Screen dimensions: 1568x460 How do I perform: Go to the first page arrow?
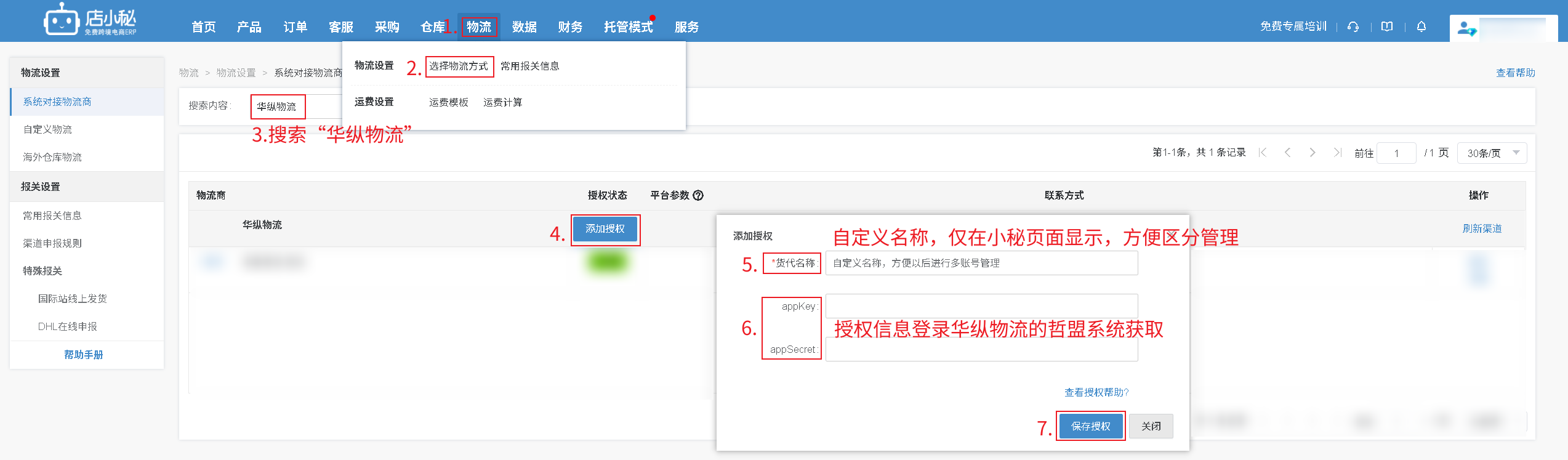point(1263,153)
